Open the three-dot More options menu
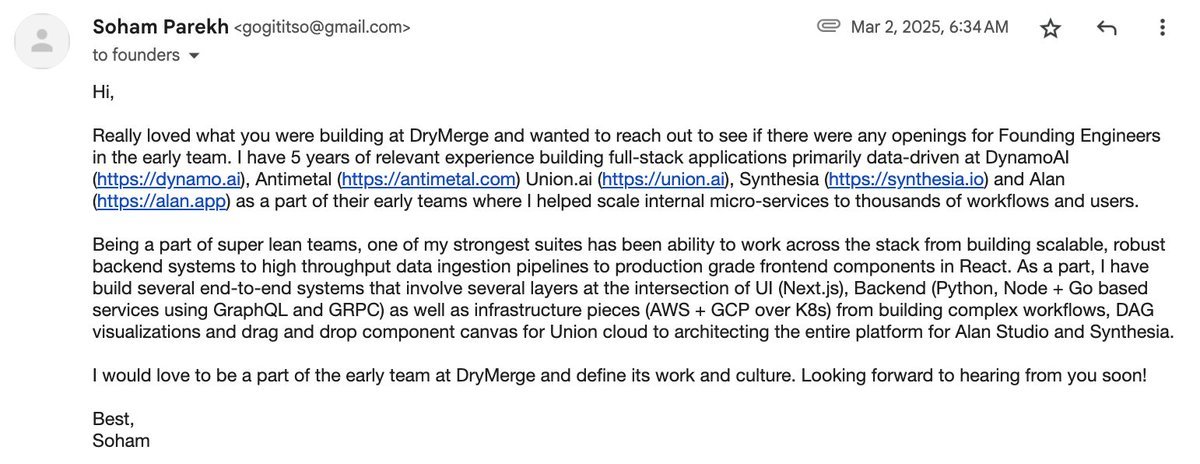 click(1162, 28)
